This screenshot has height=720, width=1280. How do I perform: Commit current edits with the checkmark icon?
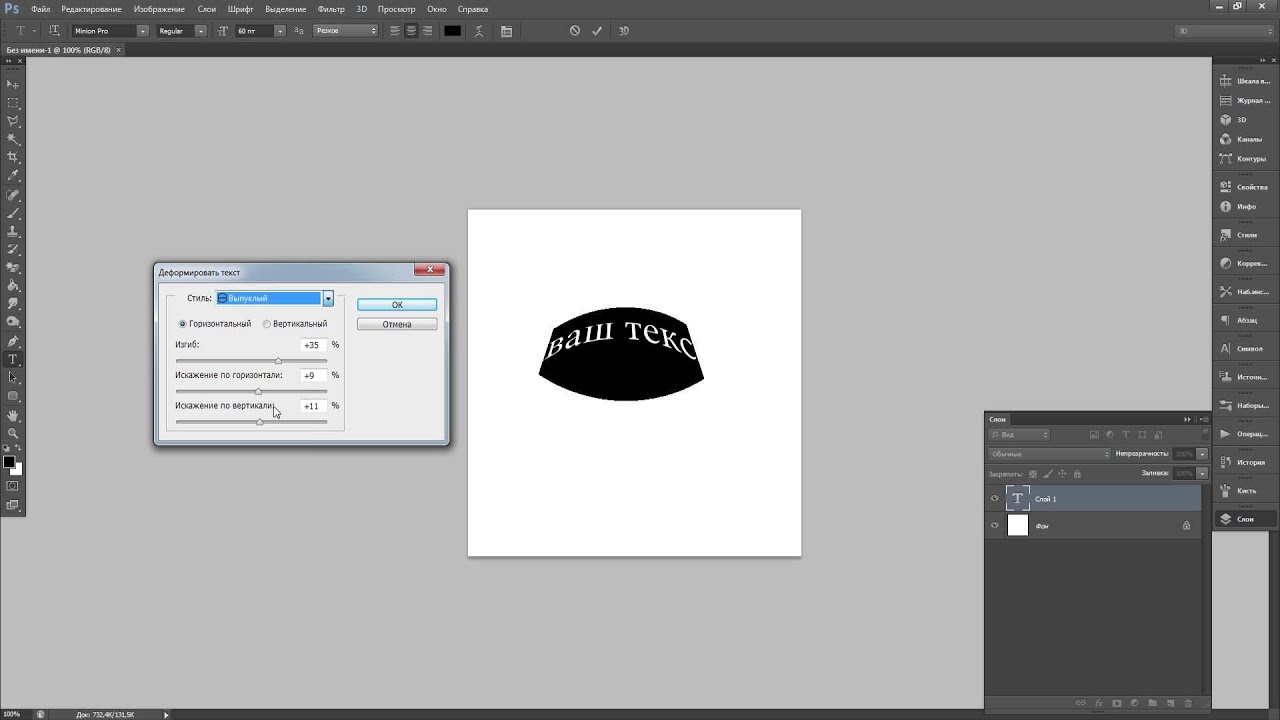(x=597, y=31)
